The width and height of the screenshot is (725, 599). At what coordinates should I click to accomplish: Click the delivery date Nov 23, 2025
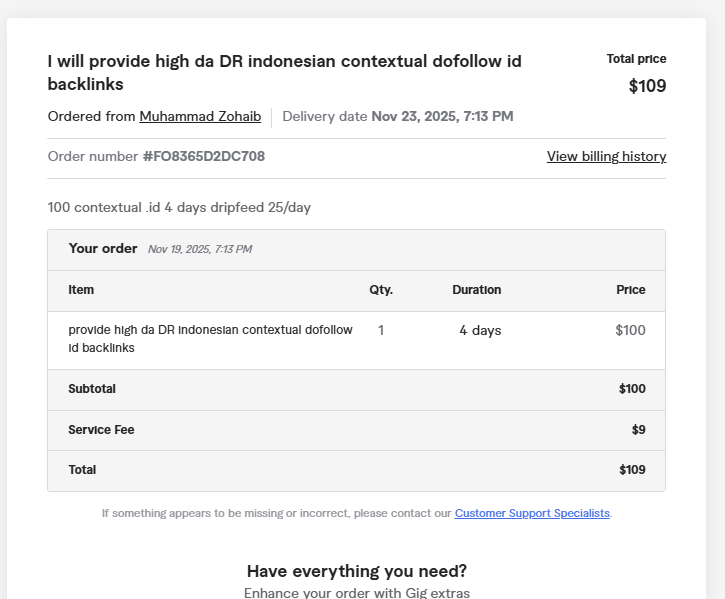pyautogui.click(x=442, y=117)
